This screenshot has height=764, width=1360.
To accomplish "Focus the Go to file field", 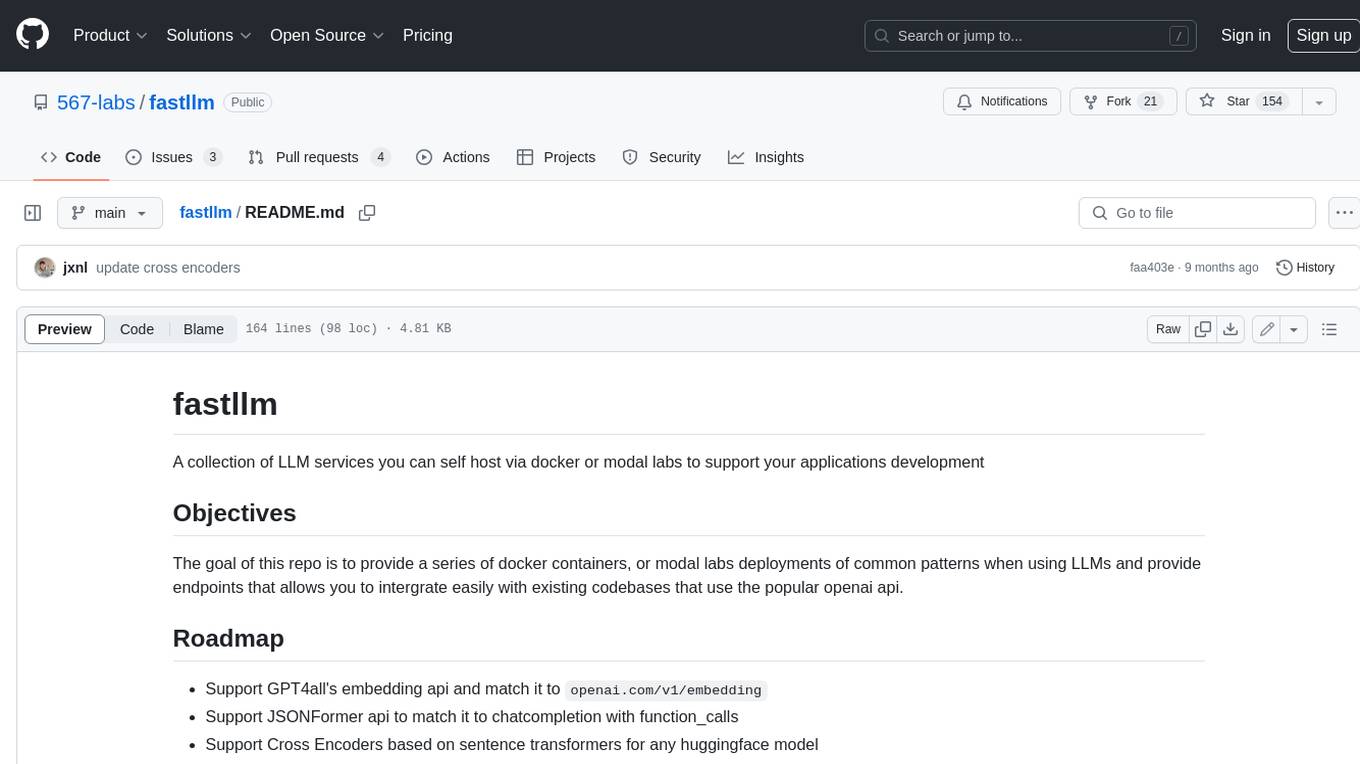I will pyautogui.click(x=1197, y=213).
